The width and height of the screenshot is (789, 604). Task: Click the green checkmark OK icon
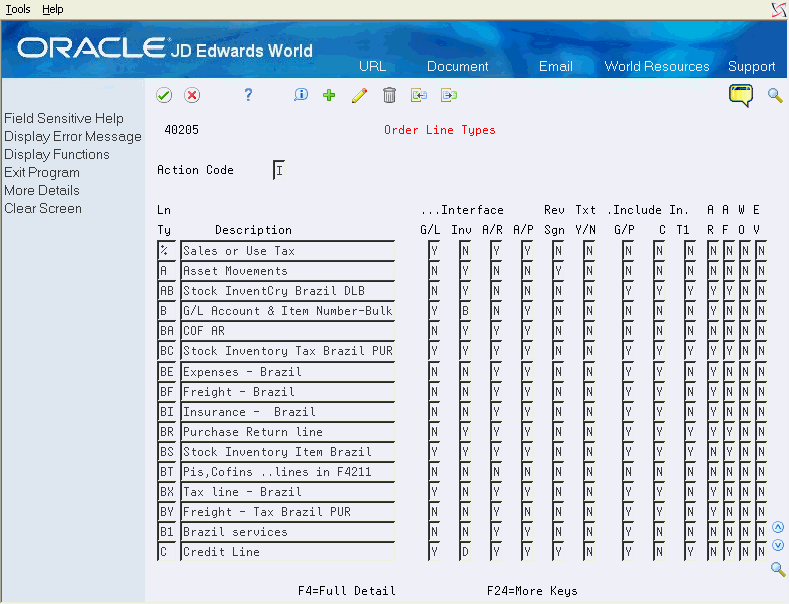tap(164, 95)
